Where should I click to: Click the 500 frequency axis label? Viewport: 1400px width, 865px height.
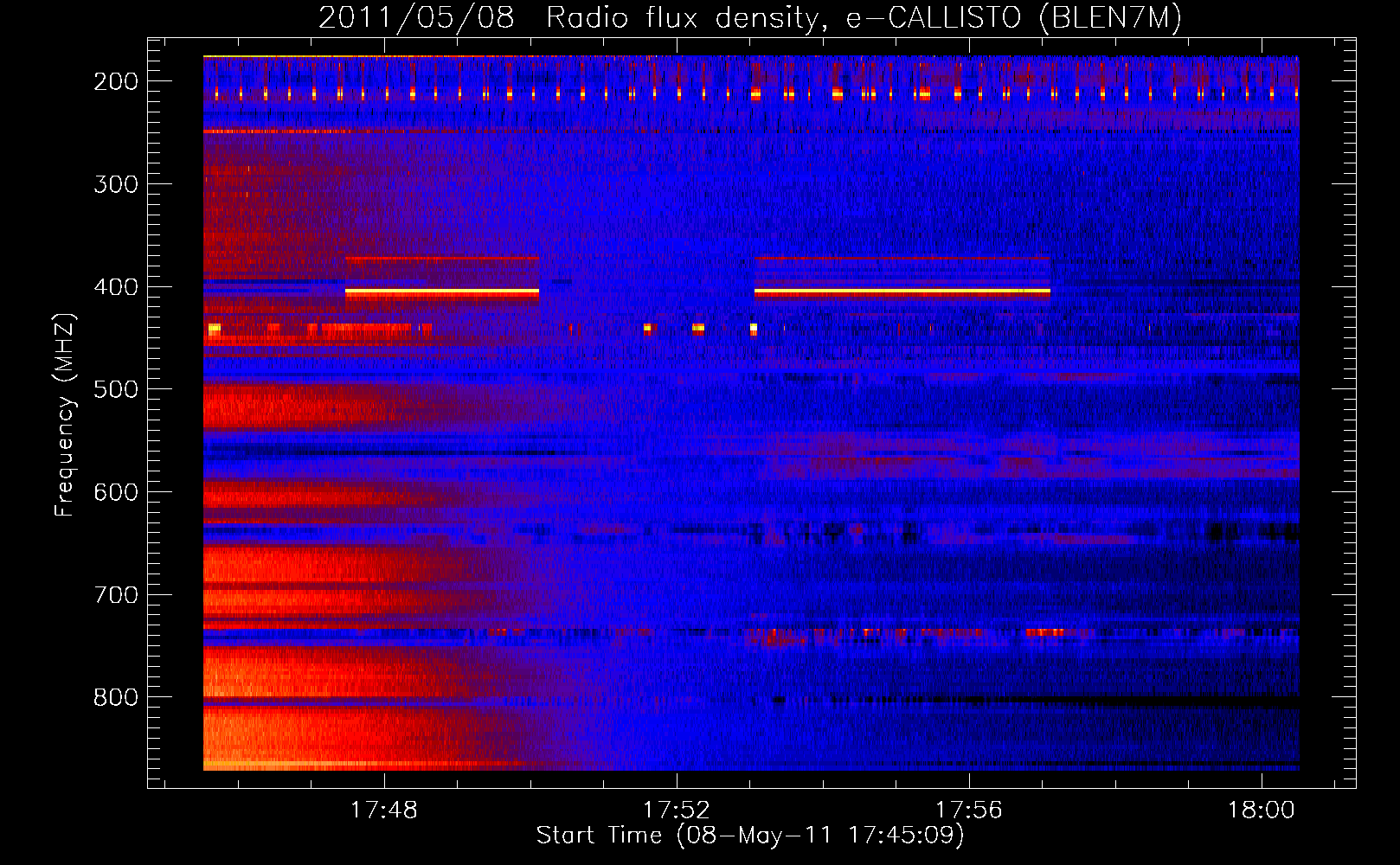pos(116,389)
